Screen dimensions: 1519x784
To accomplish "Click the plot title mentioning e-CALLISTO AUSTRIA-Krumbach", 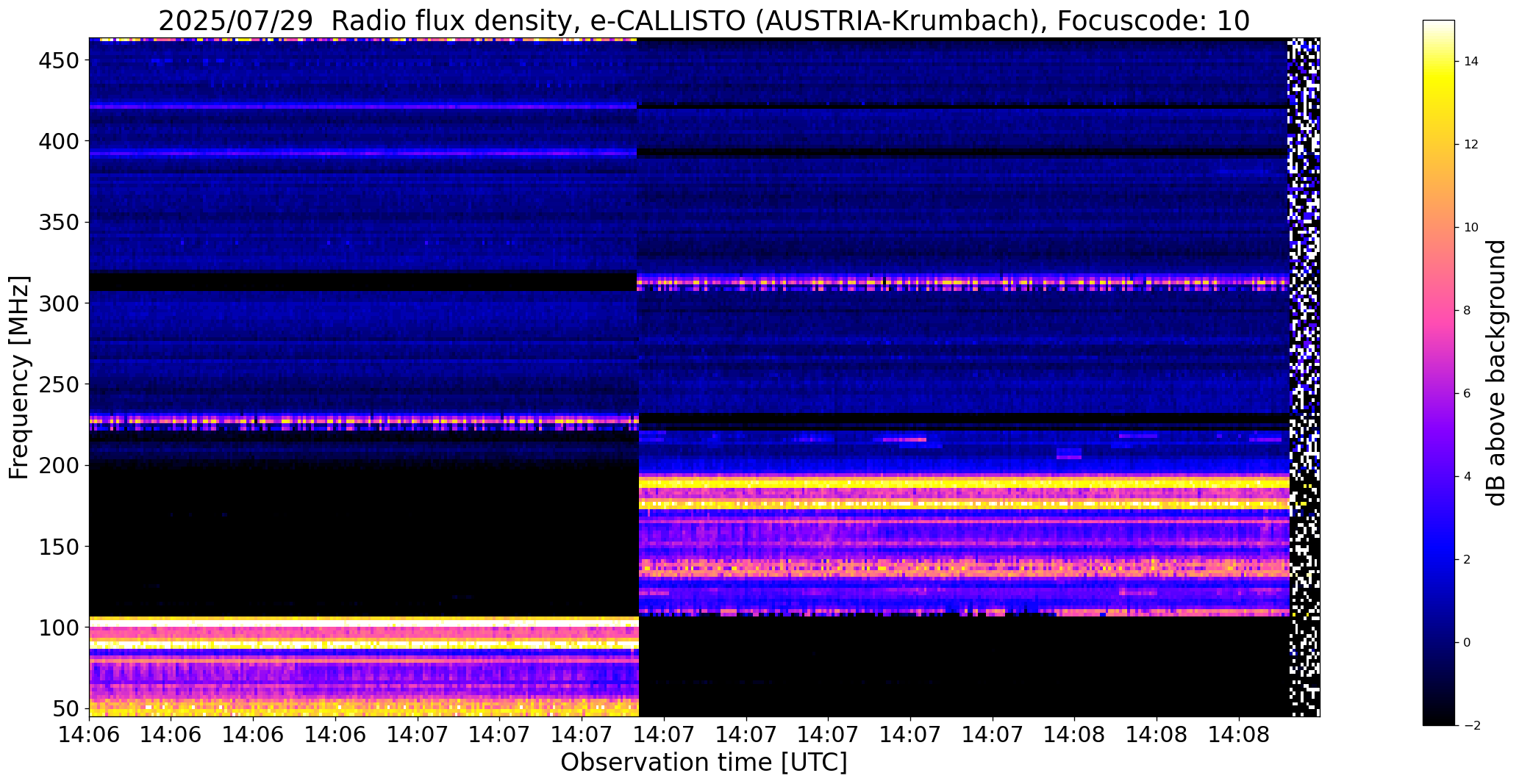I will click(x=704, y=21).
